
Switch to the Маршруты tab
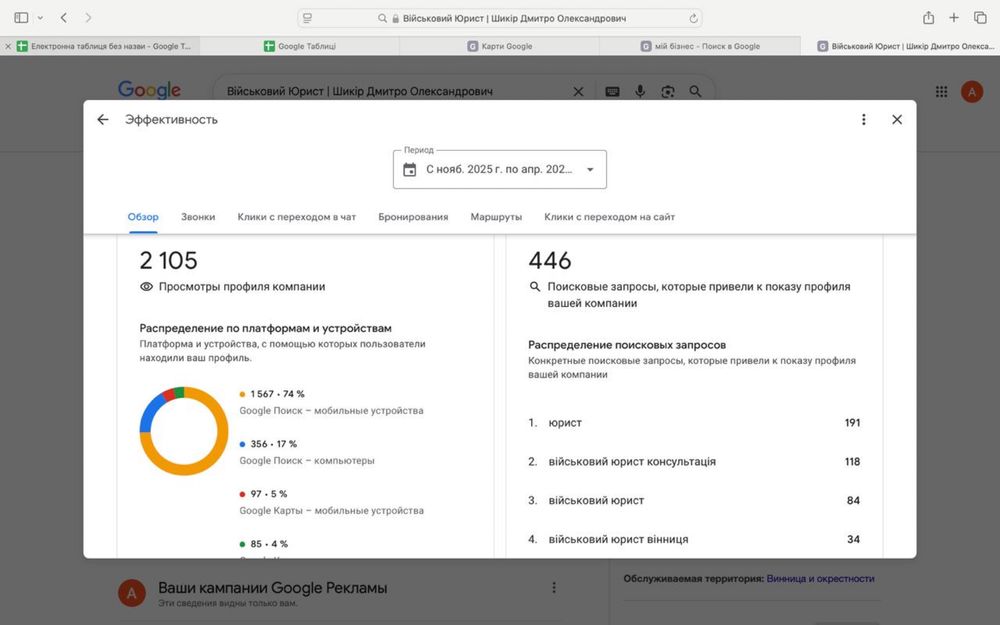[x=496, y=217]
